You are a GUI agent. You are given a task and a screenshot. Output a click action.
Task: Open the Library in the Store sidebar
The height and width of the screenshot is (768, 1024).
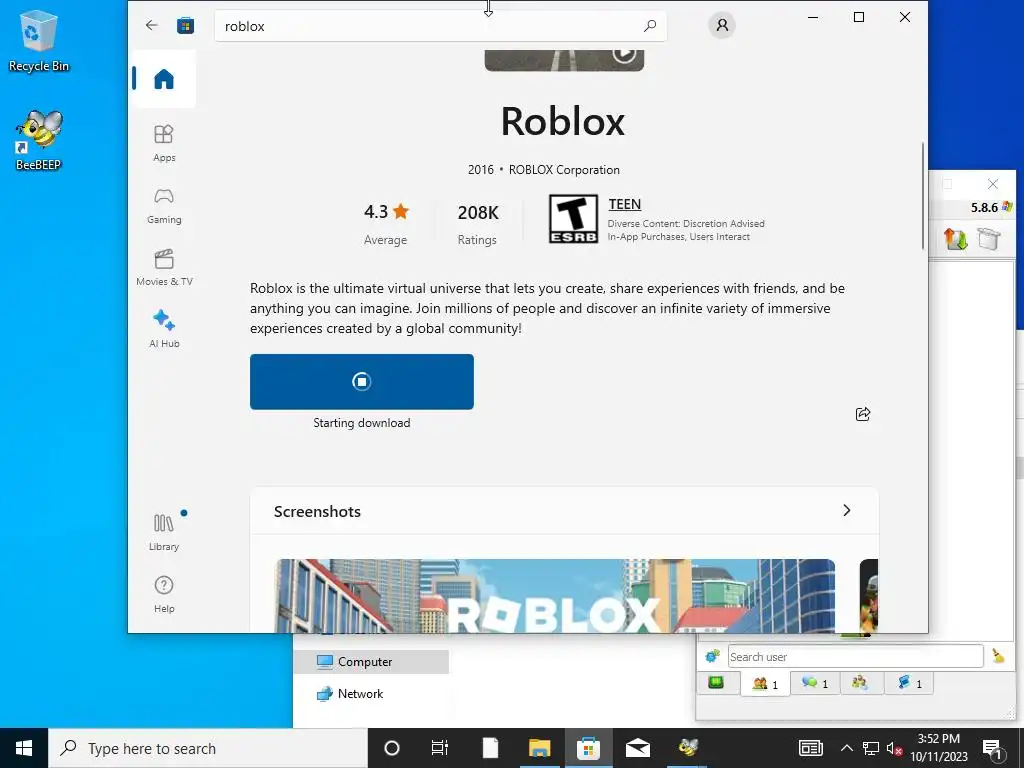pos(164,533)
